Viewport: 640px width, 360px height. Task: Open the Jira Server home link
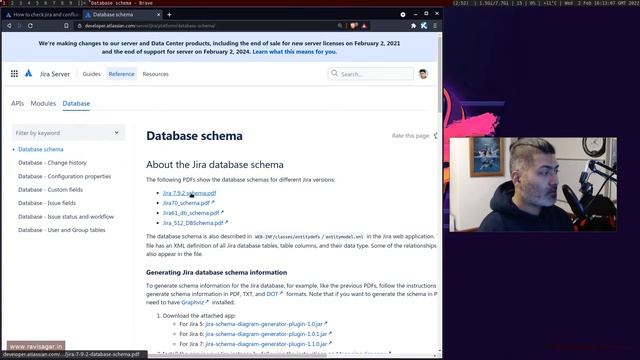(x=55, y=74)
